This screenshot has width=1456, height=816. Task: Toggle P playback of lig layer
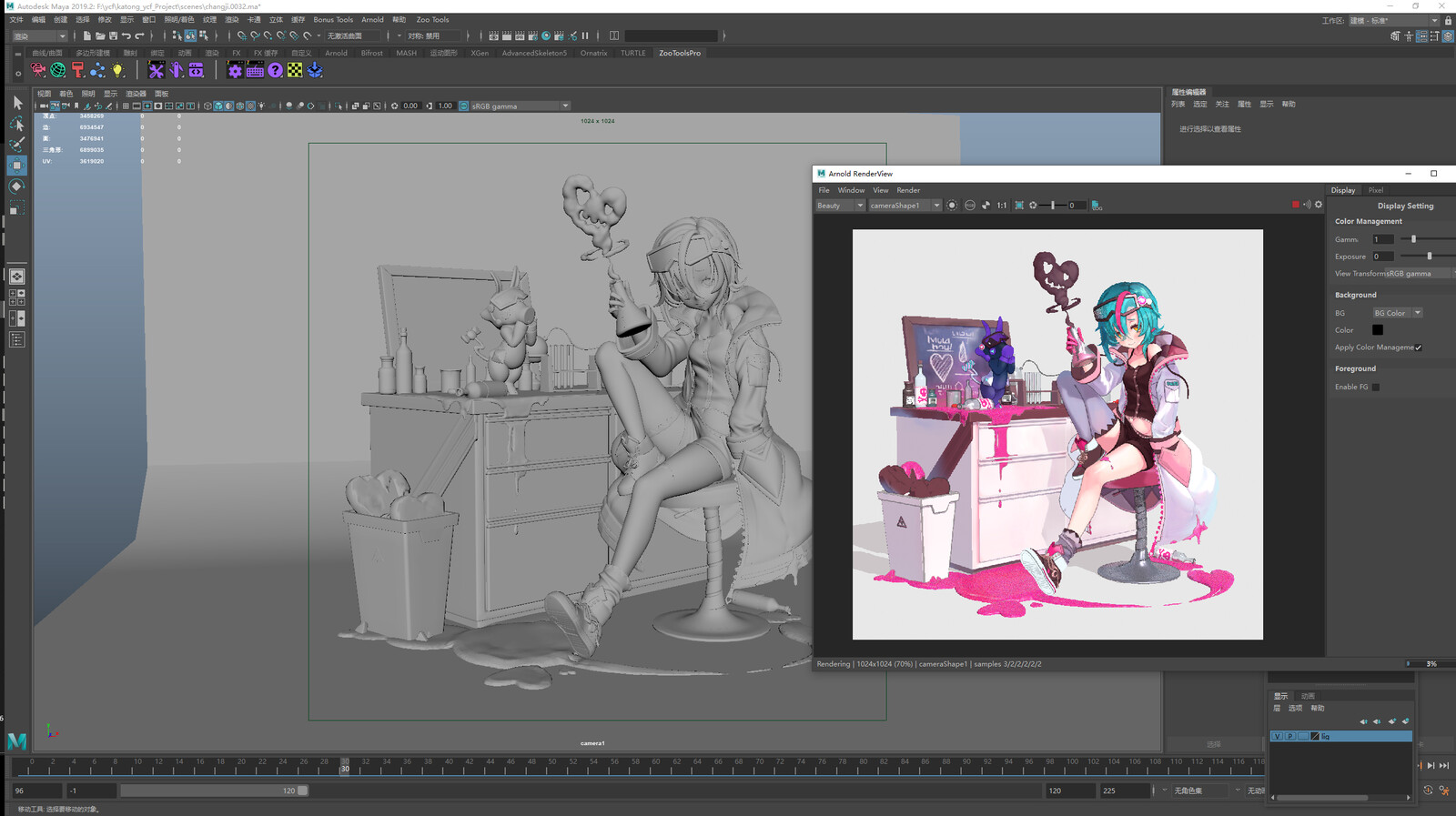(1289, 736)
